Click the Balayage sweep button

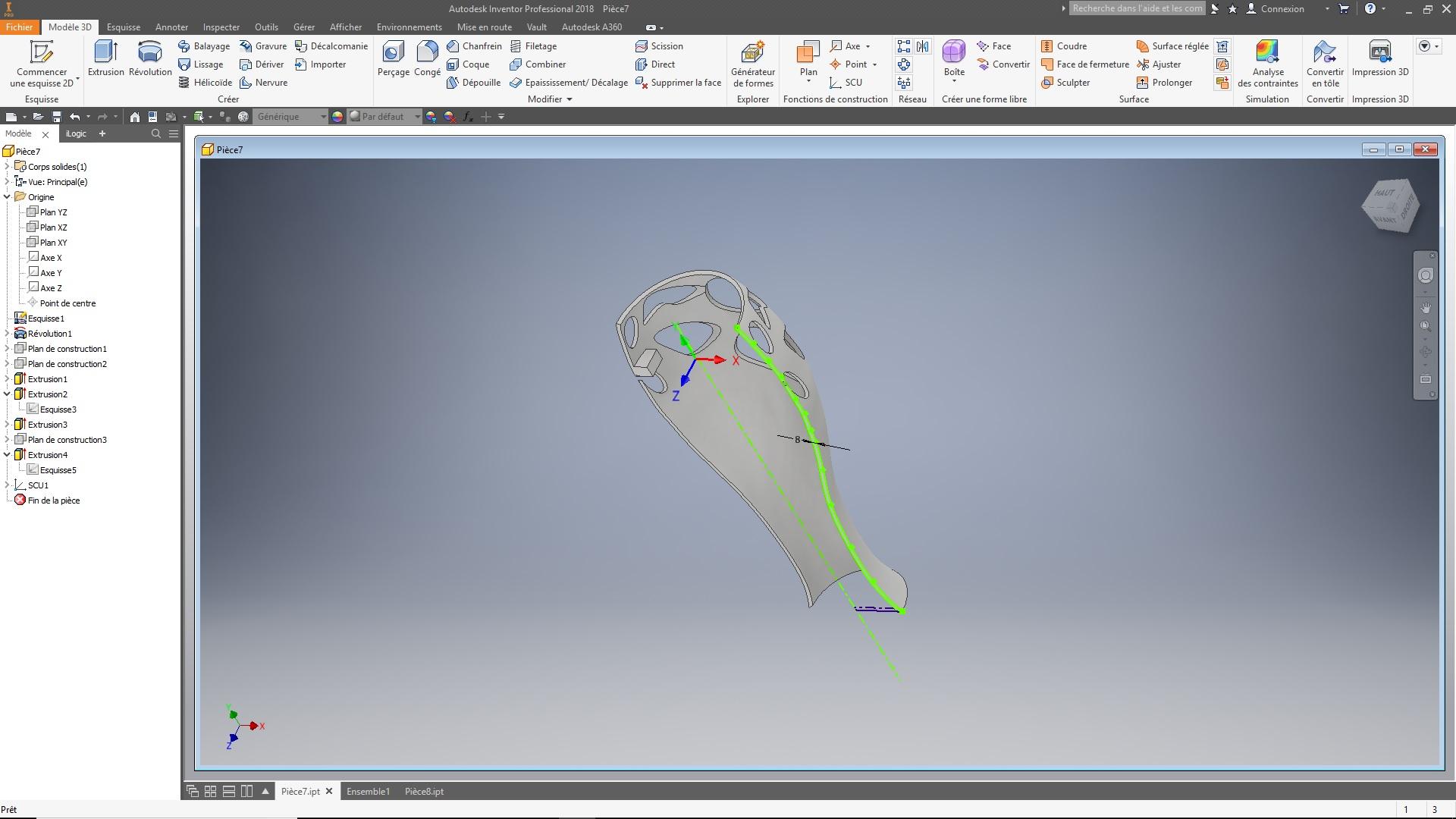pos(204,46)
